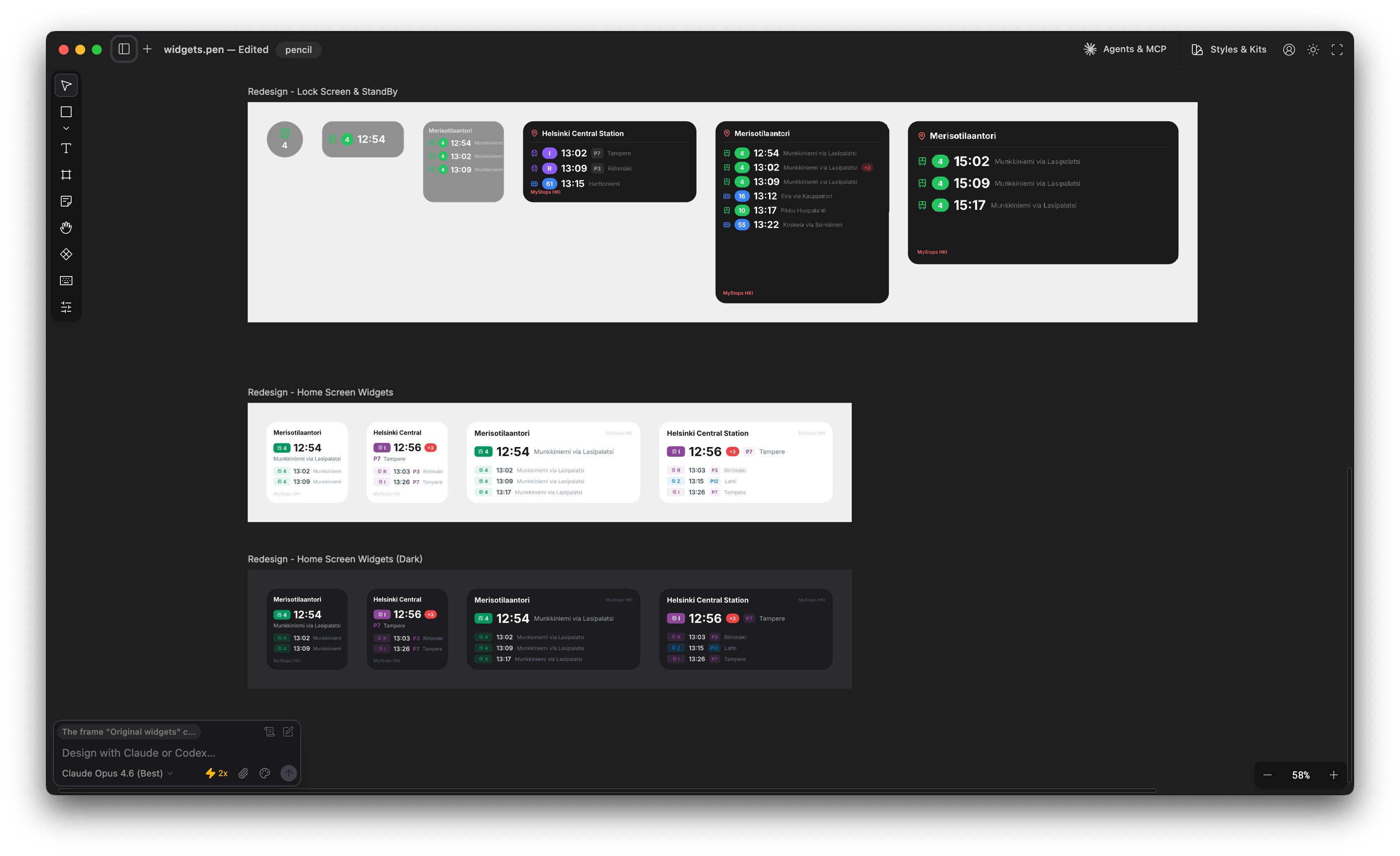Attach a file with the paperclip icon
This screenshot has width=1400, height=856.
pos(243,773)
